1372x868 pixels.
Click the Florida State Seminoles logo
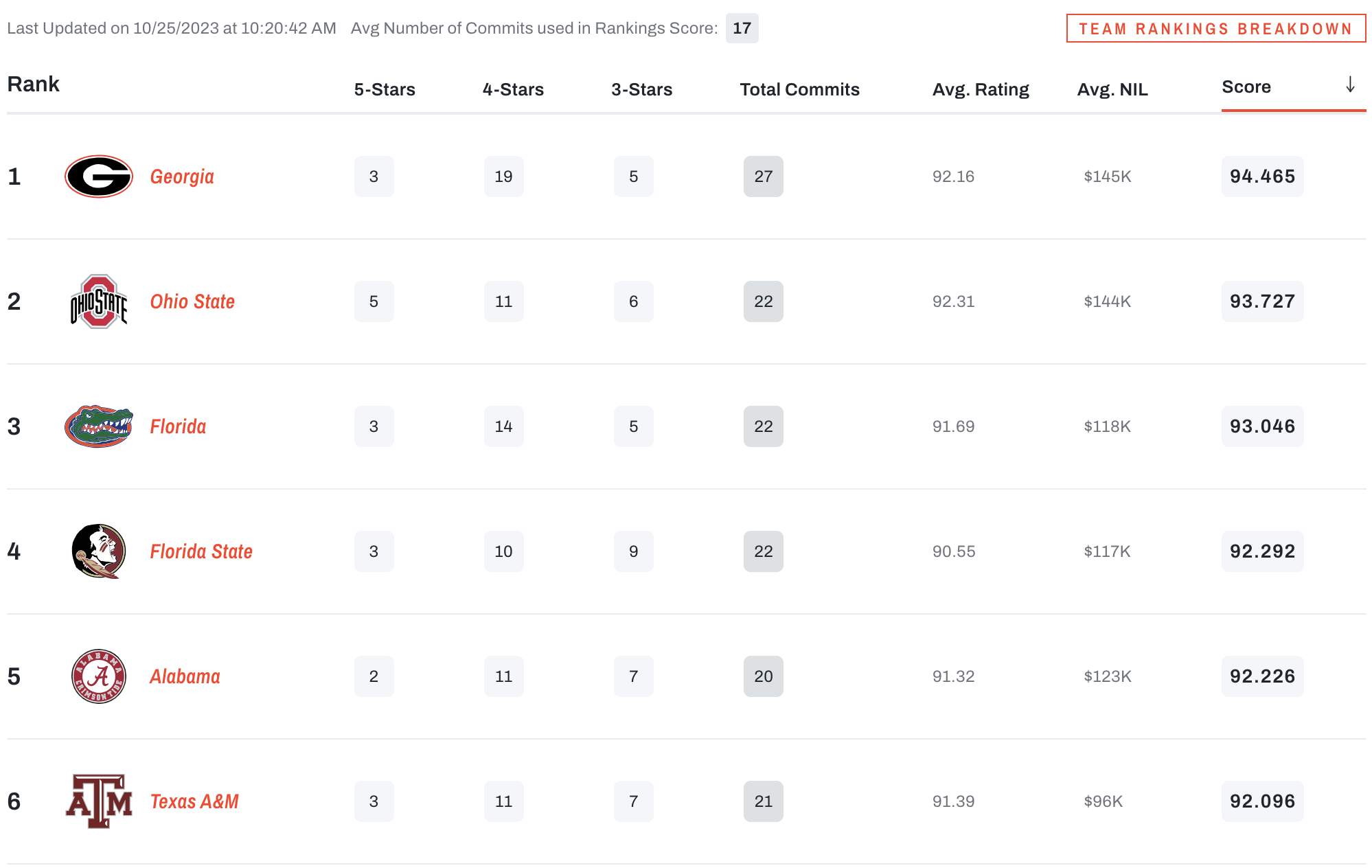click(99, 551)
